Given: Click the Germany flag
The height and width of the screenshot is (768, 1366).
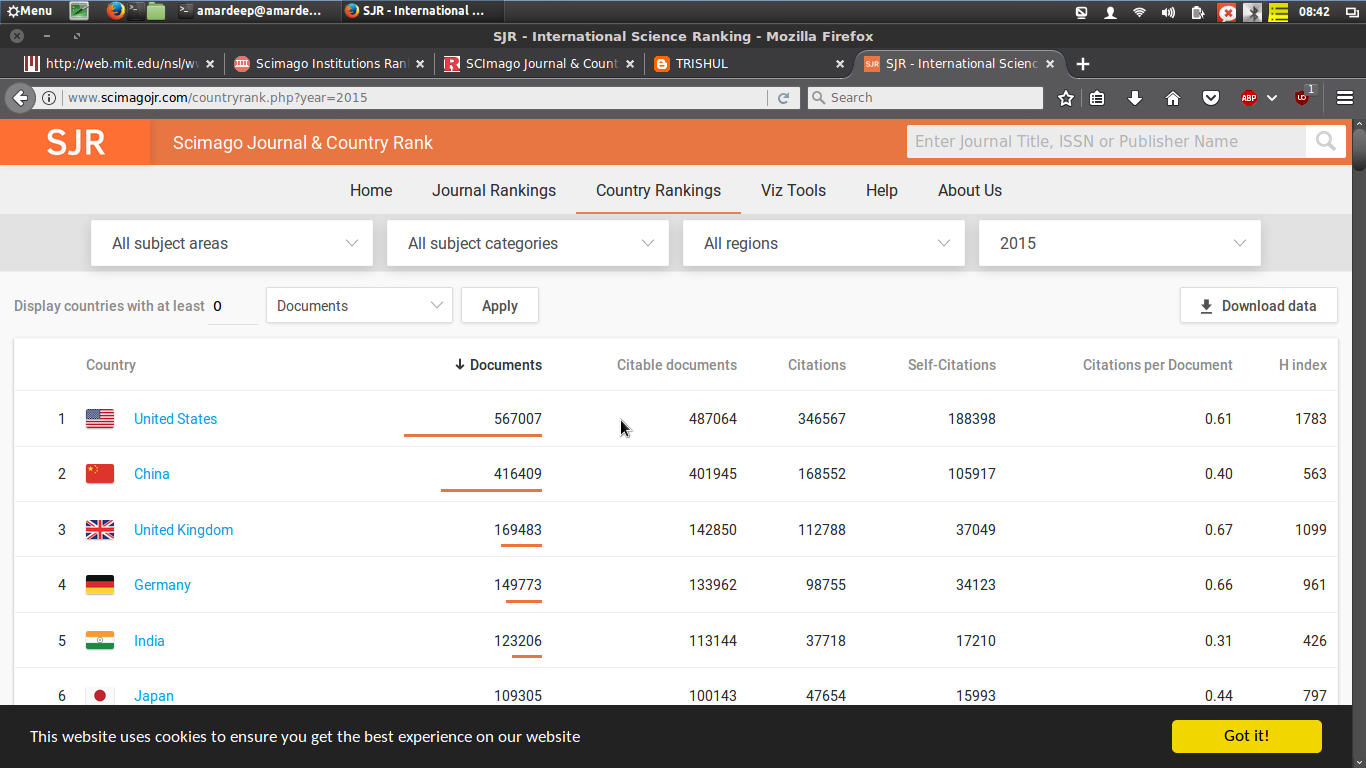Looking at the screenshot, I should tap(100, 585).
